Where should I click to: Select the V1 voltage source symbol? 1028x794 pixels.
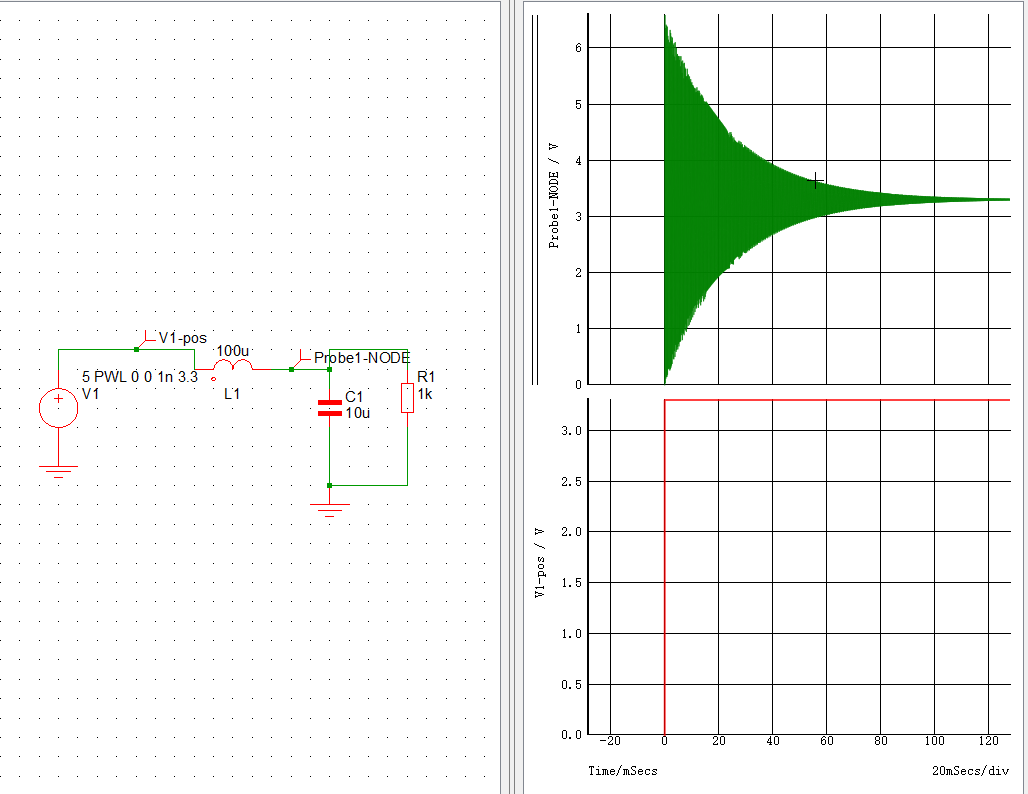pyautogui.click(x=58, y=407)
